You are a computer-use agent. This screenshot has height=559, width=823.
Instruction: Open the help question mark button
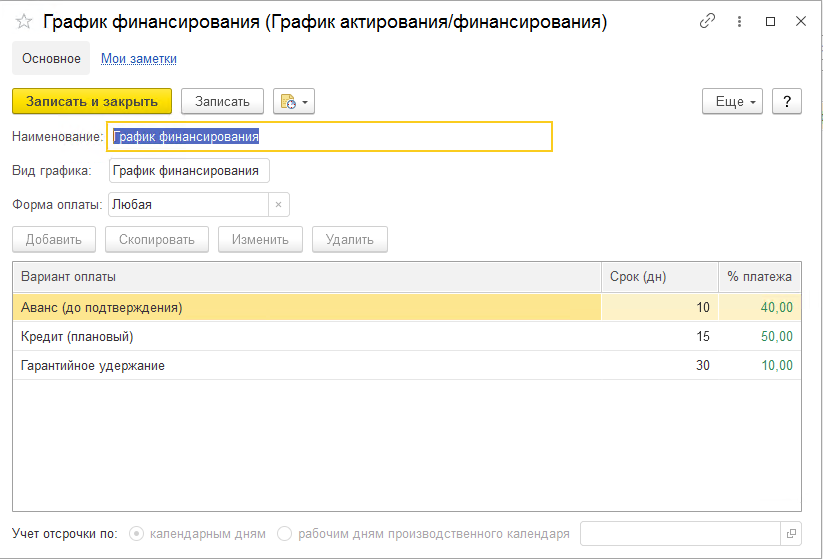[787, 101]
